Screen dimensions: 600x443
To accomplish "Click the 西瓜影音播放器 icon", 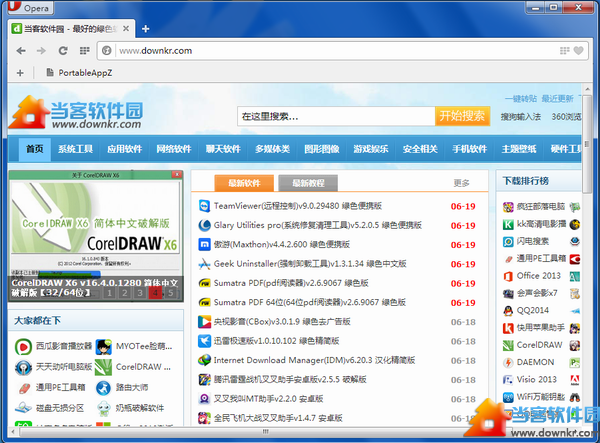I will [x=23, y=347].
